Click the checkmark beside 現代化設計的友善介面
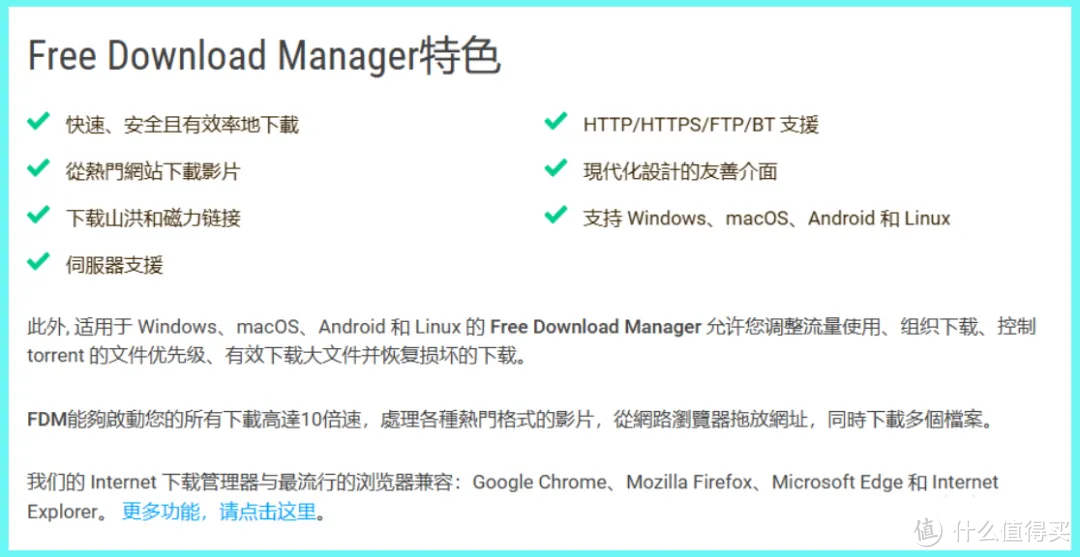This screenshot has width=1080, height=557. (554, 169)
